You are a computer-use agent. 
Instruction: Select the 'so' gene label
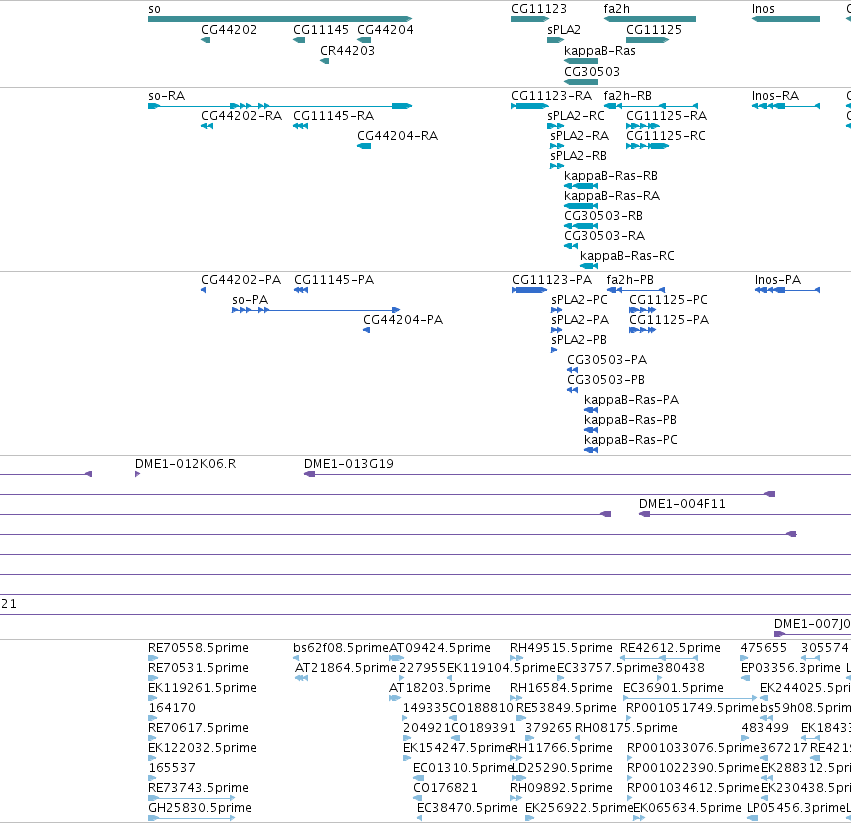tap(154, 9)
